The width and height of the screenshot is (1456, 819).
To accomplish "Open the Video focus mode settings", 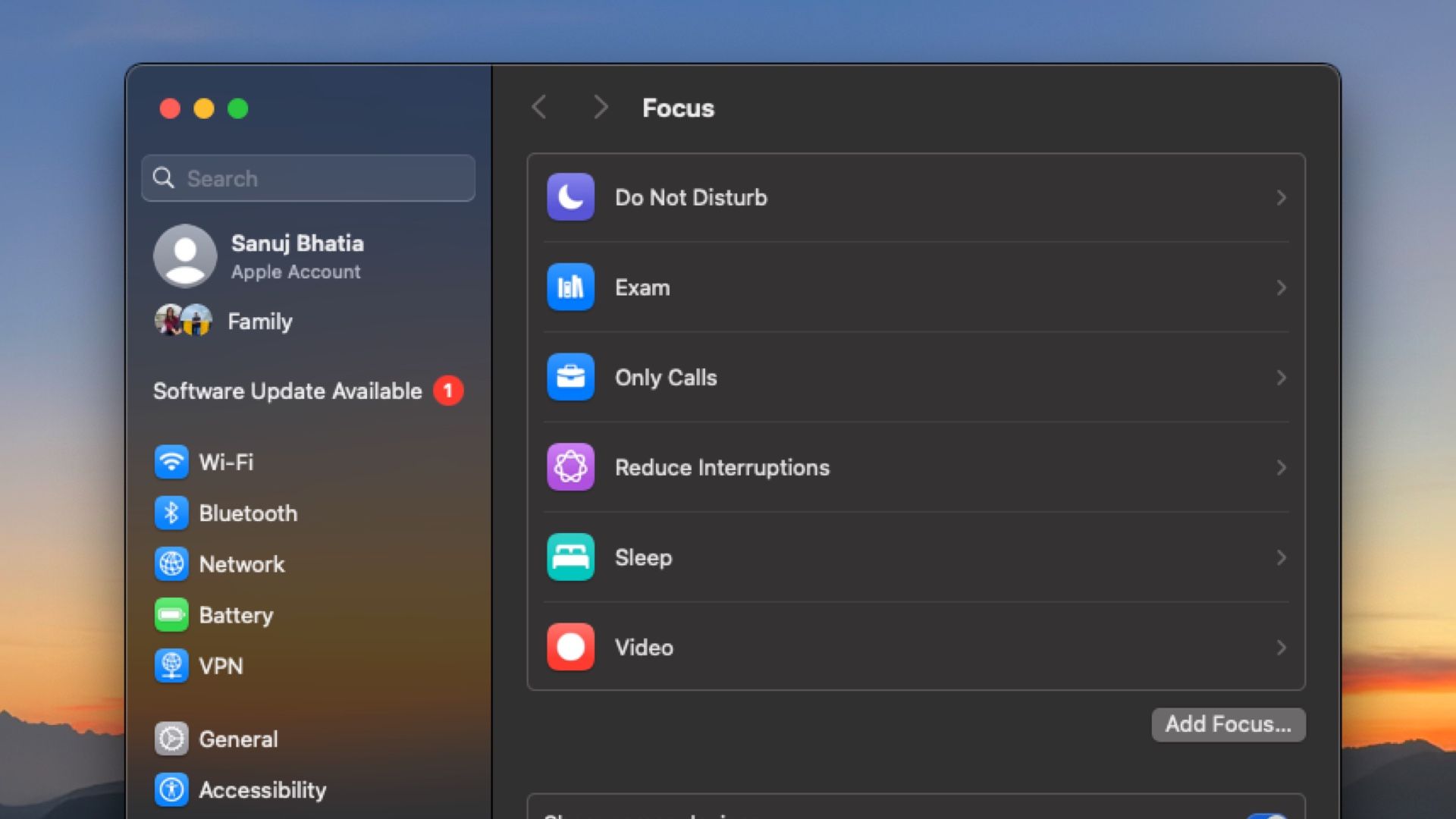I will pos(915,647).
